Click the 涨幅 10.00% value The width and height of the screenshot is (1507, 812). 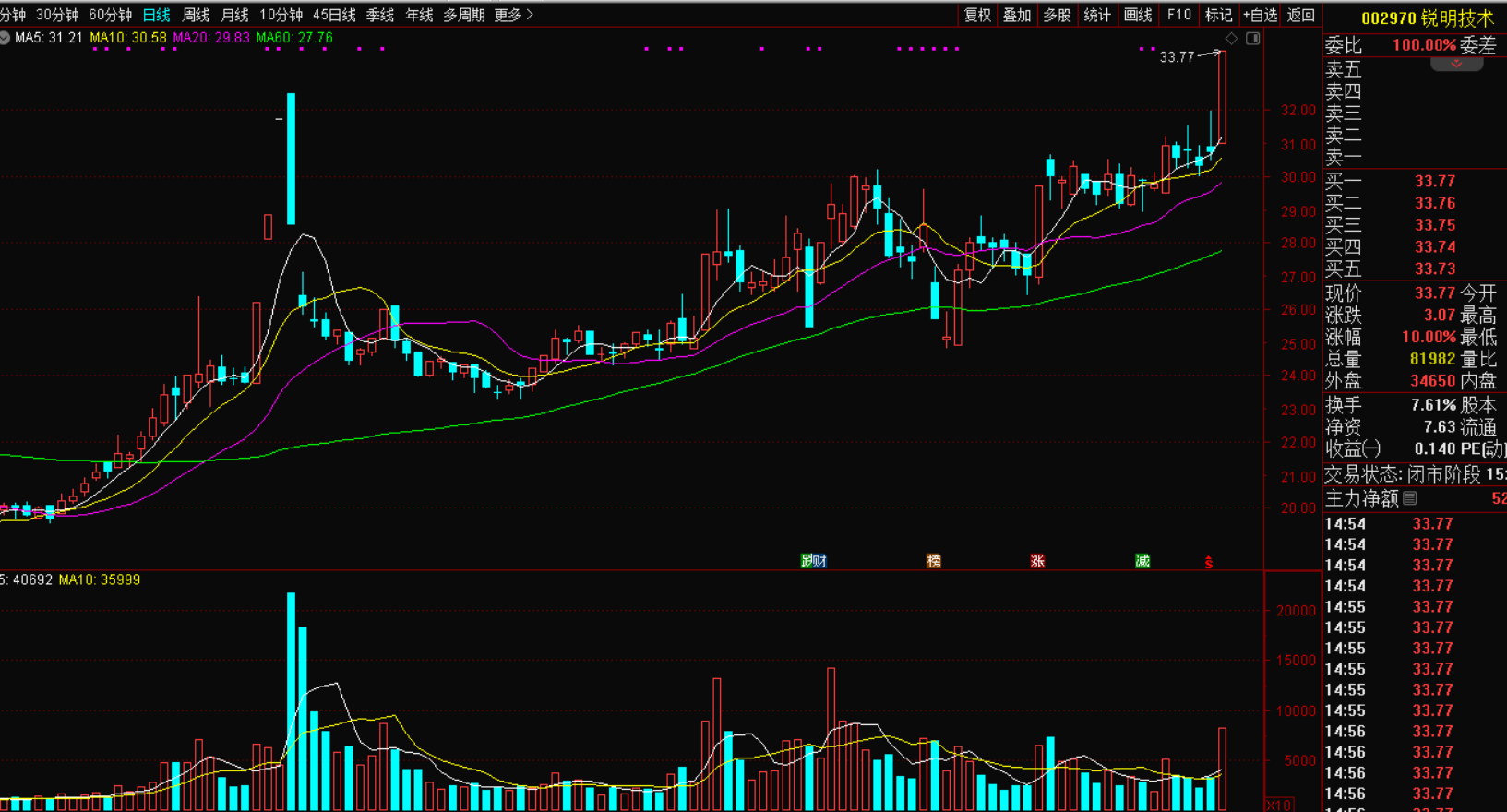[x=1429, y=338]
